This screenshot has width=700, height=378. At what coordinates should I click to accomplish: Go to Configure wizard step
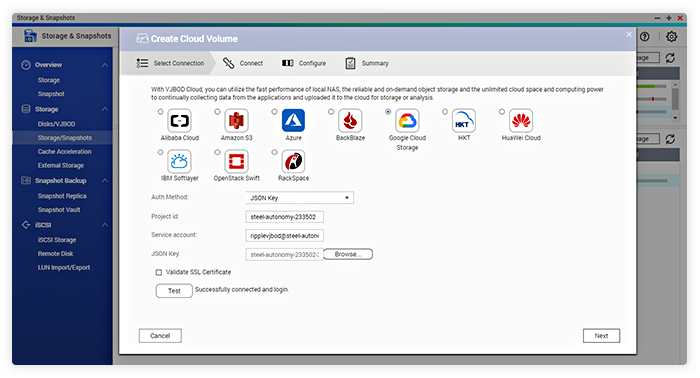(304, 63)
